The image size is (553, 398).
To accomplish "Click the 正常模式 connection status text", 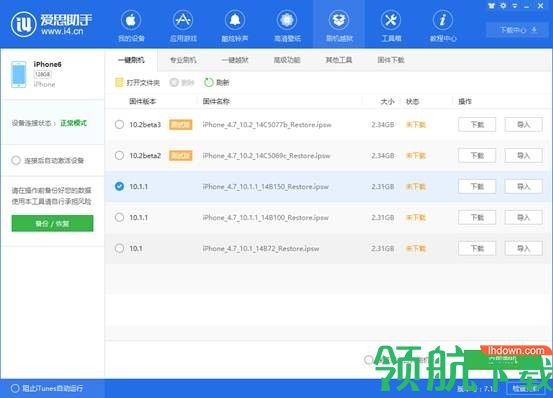I will (73, 123).
